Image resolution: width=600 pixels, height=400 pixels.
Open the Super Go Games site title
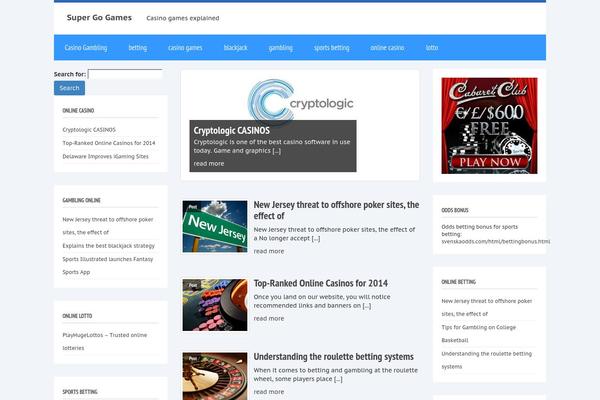99,18
